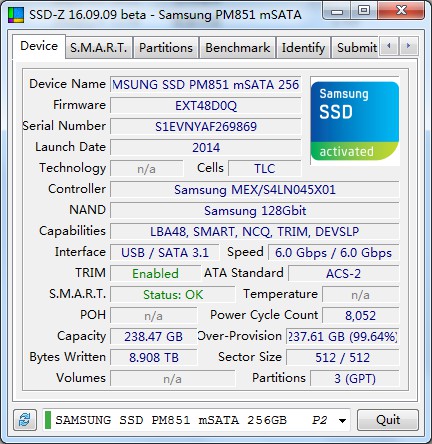
Task: Open the device selection dropdown arrow
Action: [x=342, y=420]
